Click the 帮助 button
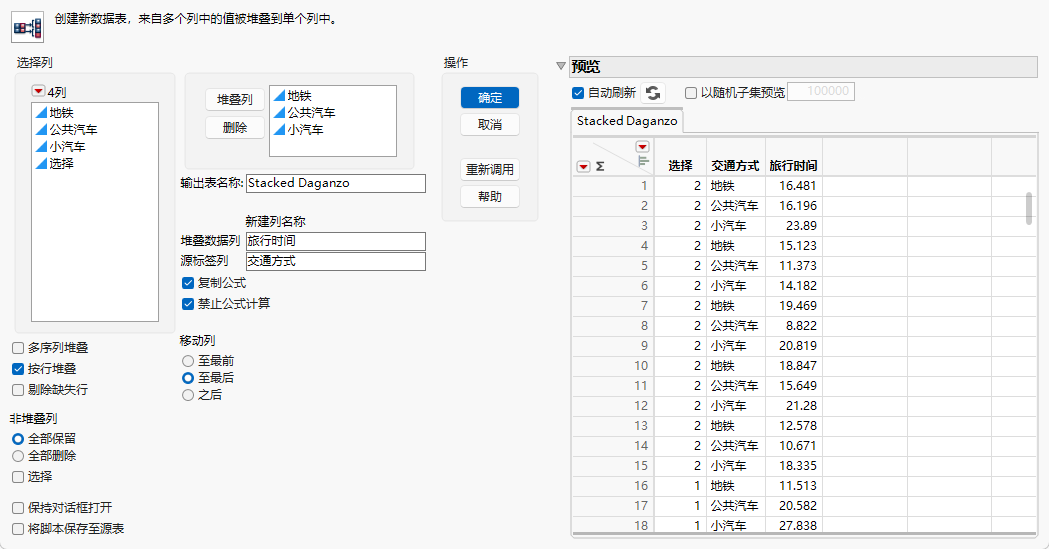Screen dimensions: 1049x549 pyautogui.click(x=490, y=197)
